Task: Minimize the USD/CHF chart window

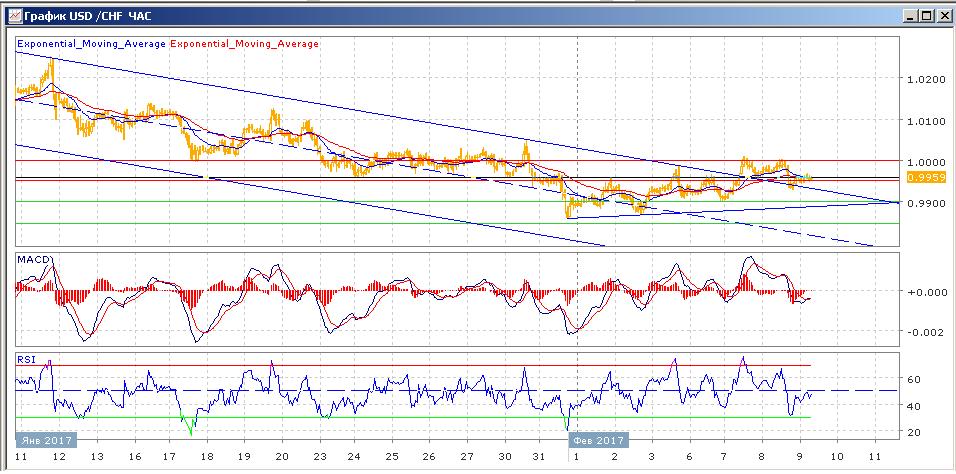Action: click(x=911, y=15)
